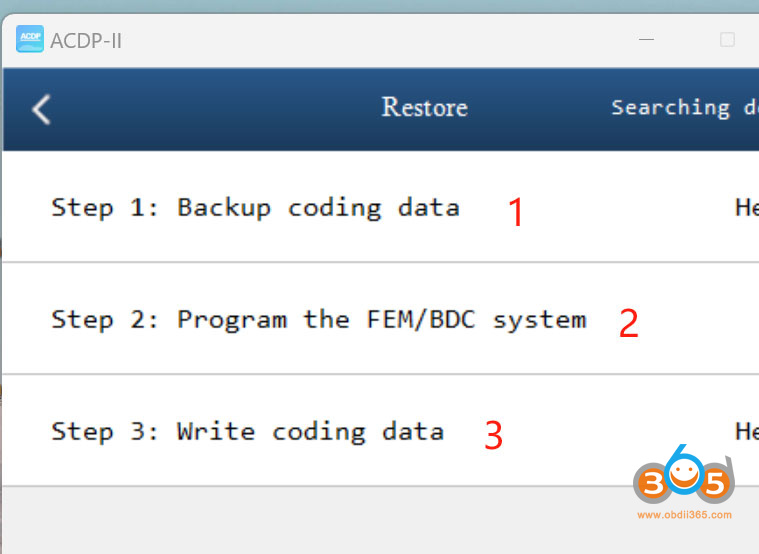Screen dimensions: 759x554
Task: Click the back arrow in the header
Action: pyautogui.click(x=41, y=109)
